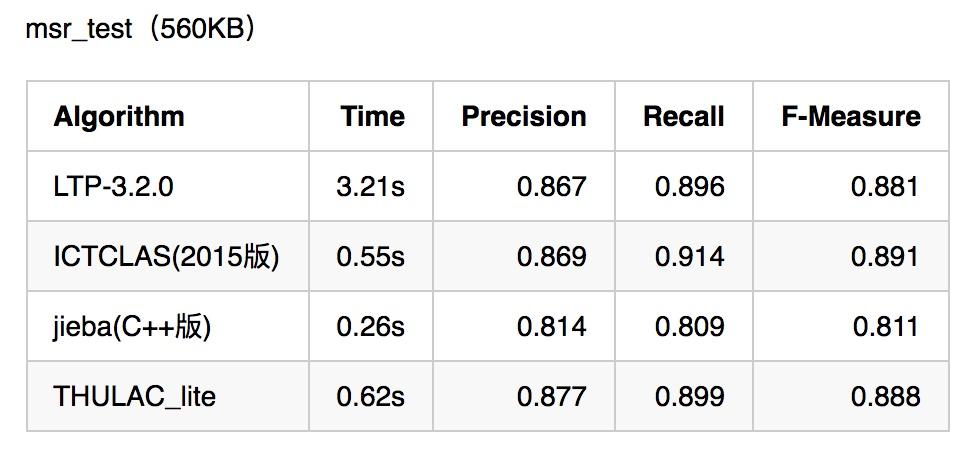
Task: Select the 0.891 F-Measure value
Action: [885, 257]
